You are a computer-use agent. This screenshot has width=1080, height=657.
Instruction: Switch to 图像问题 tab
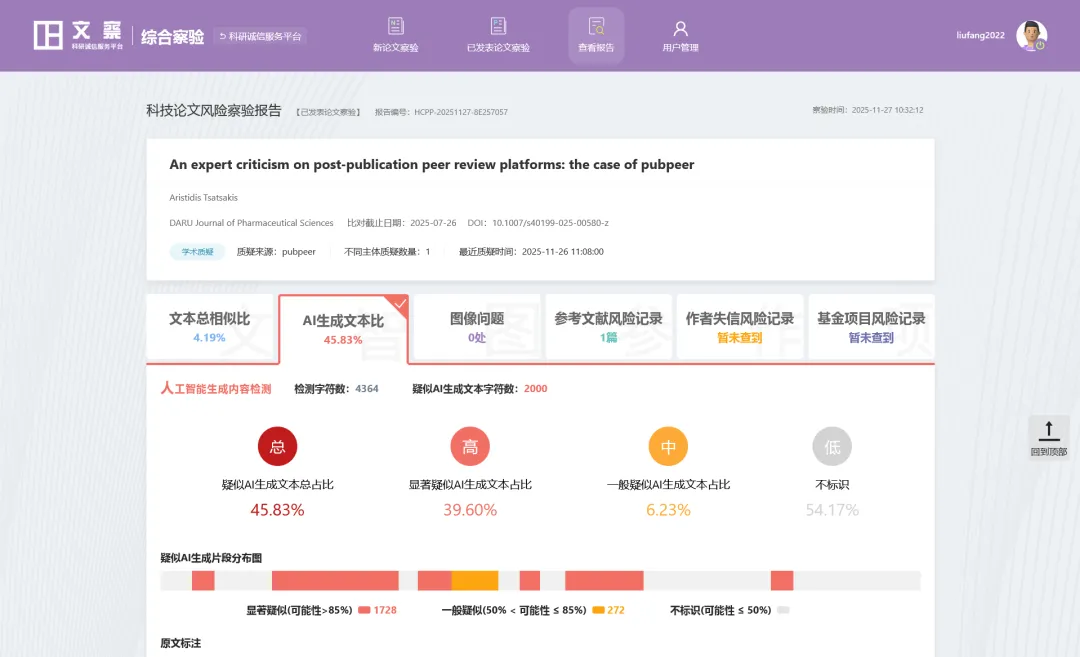[x=477, y=327]
